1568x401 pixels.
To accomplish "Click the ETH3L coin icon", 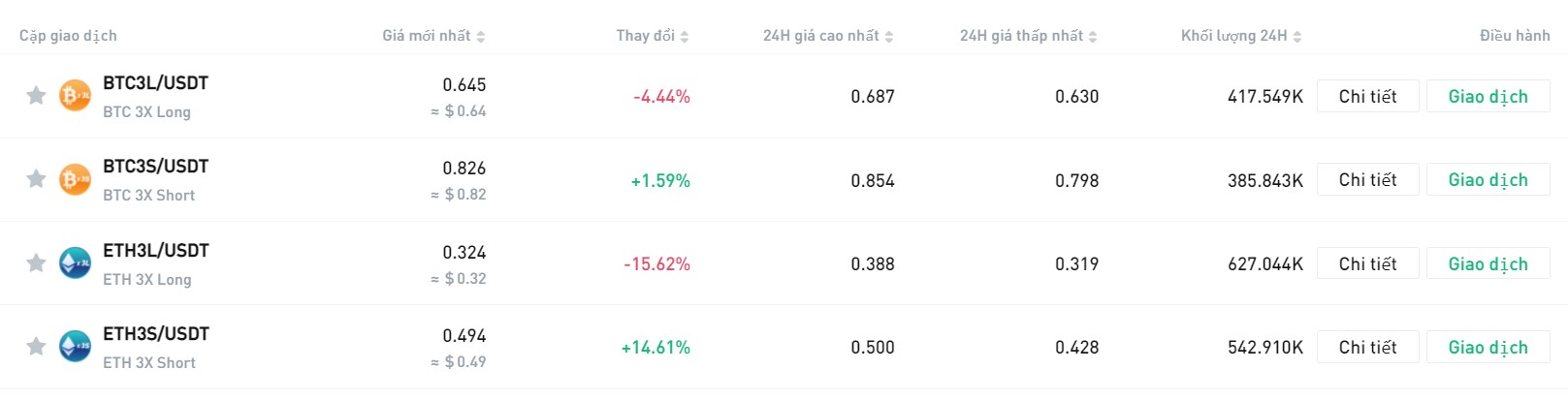I will click(x=75, y=262).
